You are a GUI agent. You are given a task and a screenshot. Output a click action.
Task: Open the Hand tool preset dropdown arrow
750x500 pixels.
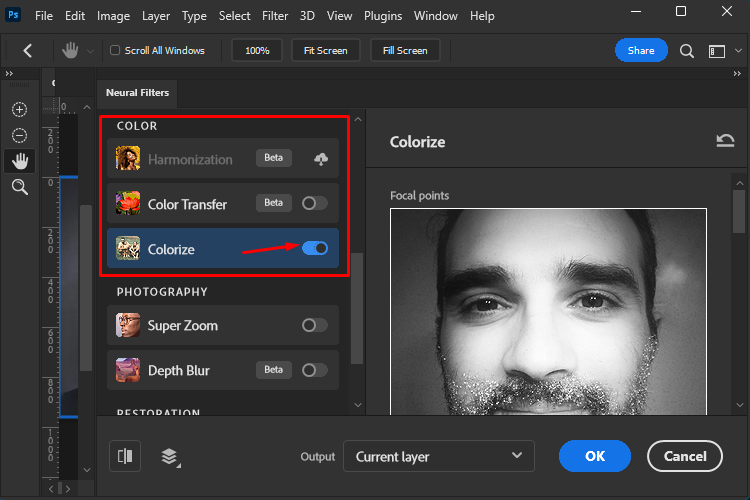[90, 51]
